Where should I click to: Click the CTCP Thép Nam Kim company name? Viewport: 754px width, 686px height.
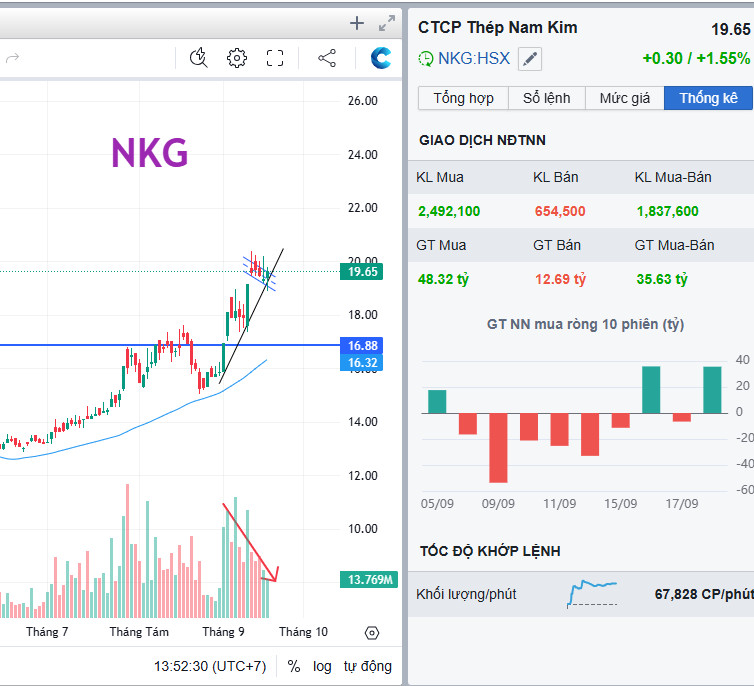point(498,27)
